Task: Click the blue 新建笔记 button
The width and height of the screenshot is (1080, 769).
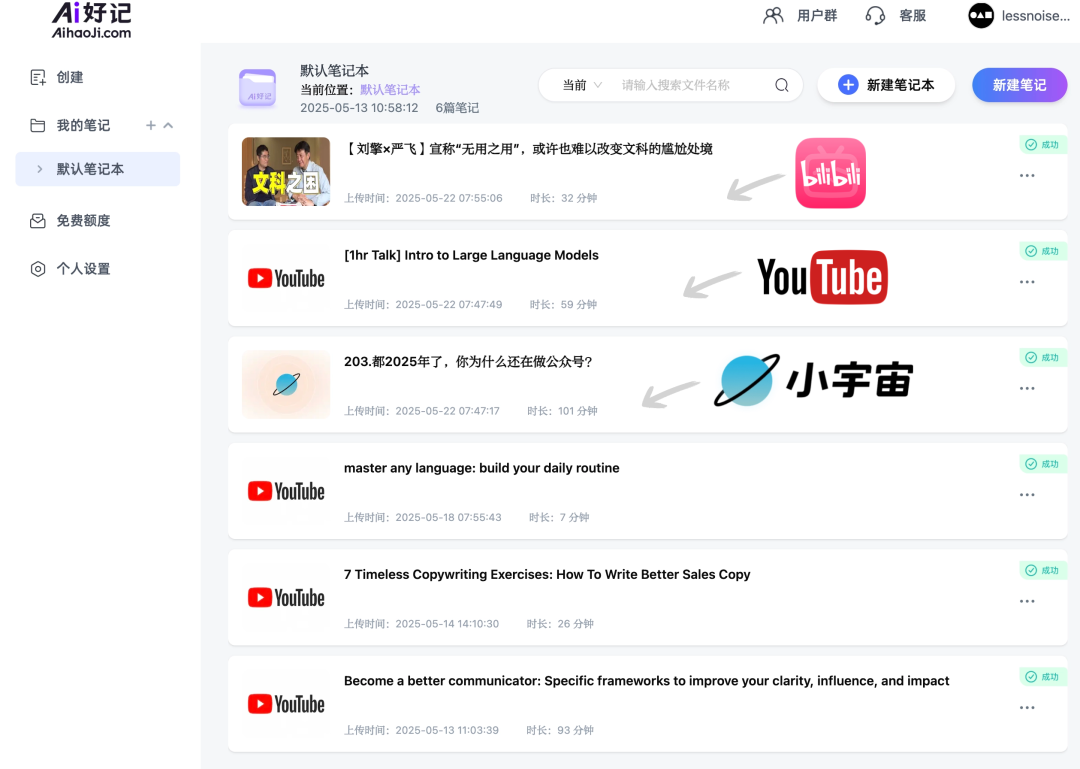Action: pos(1019,85)
